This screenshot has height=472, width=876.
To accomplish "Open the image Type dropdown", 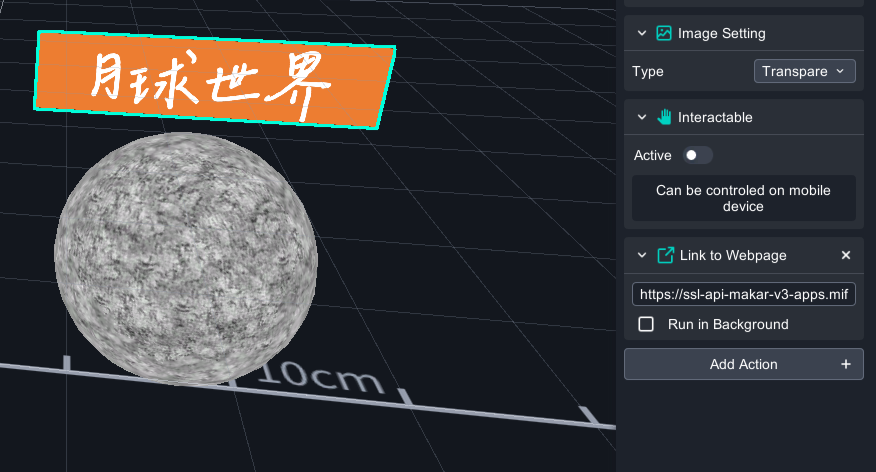I will 804,71.
